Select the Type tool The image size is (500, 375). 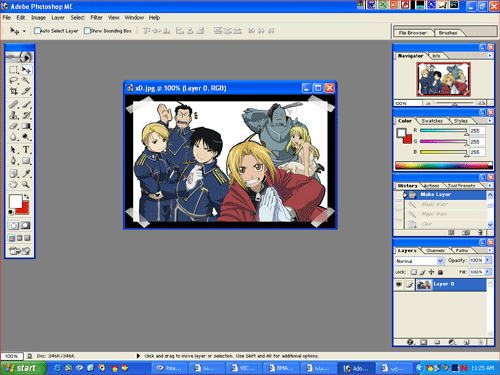pyautogui.click(x=26, y=150)
